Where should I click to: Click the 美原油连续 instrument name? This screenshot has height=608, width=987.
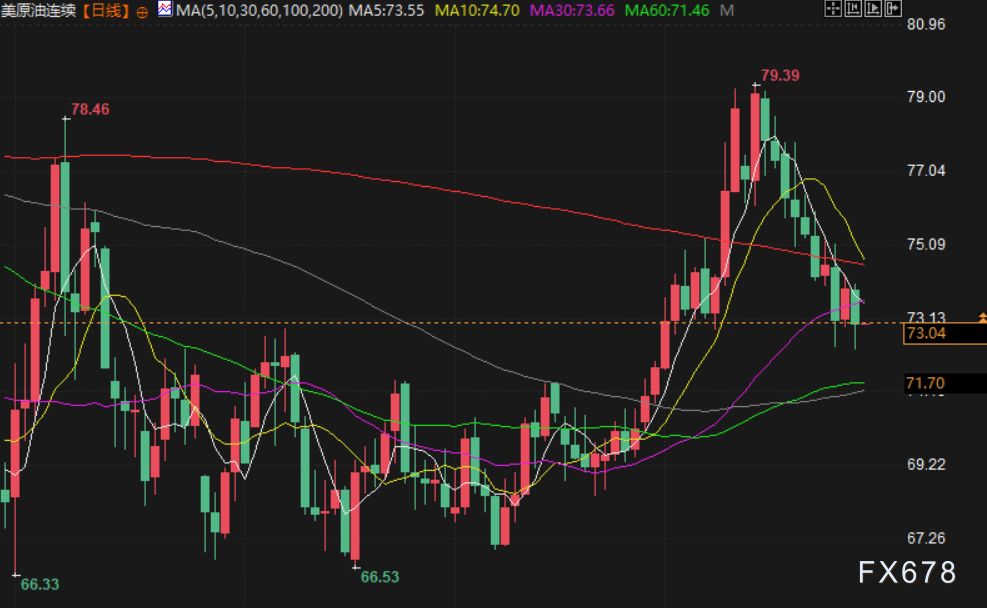point(39,11)
